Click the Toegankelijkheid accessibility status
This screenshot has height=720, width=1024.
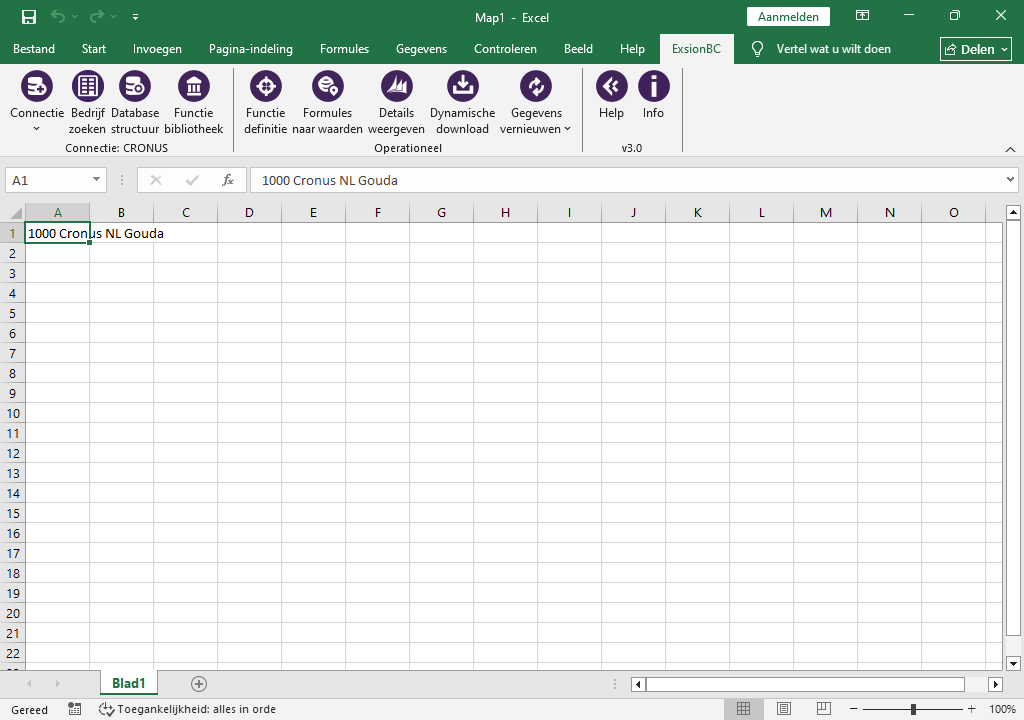pos(187,710)
